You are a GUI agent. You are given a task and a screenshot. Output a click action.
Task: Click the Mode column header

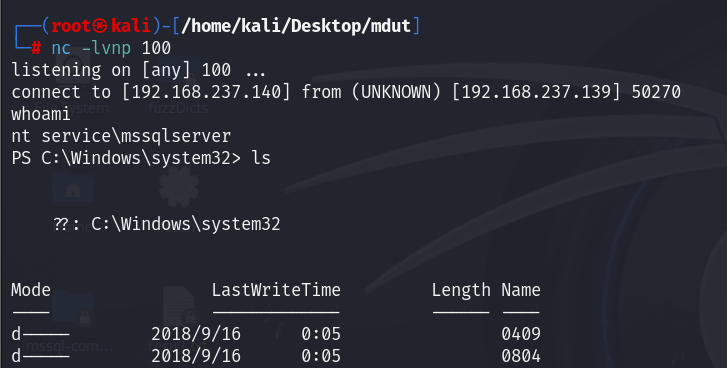tap(31, 290)
